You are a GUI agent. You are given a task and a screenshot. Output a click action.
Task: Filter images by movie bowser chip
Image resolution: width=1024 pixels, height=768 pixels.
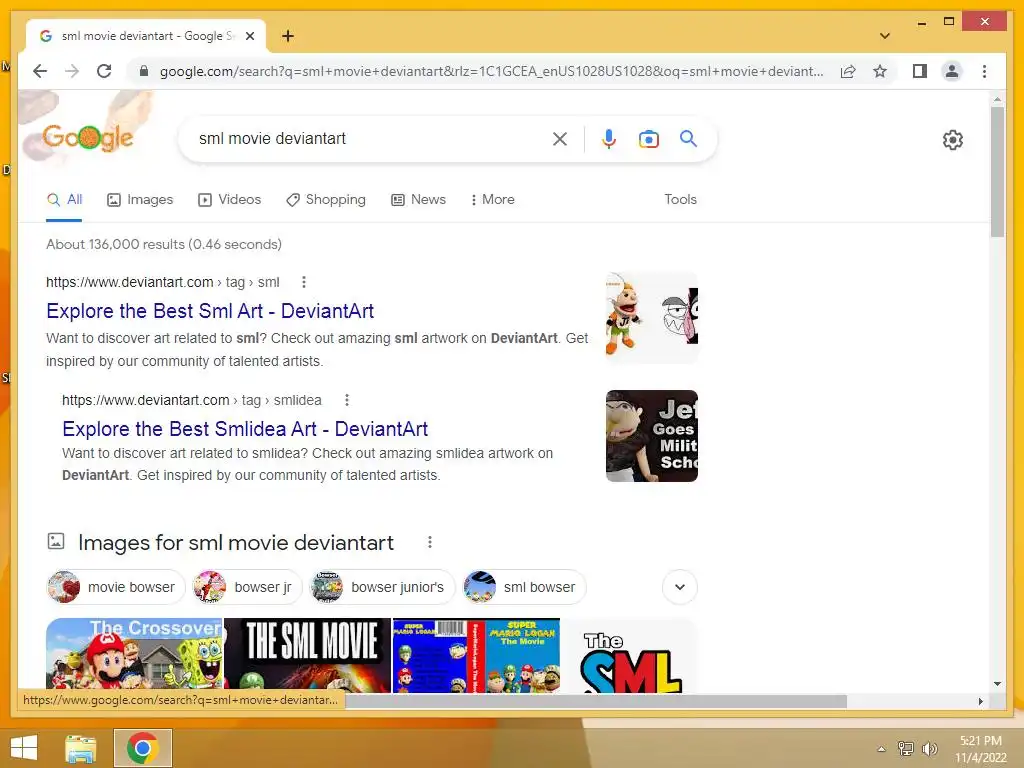coord(116,587)
